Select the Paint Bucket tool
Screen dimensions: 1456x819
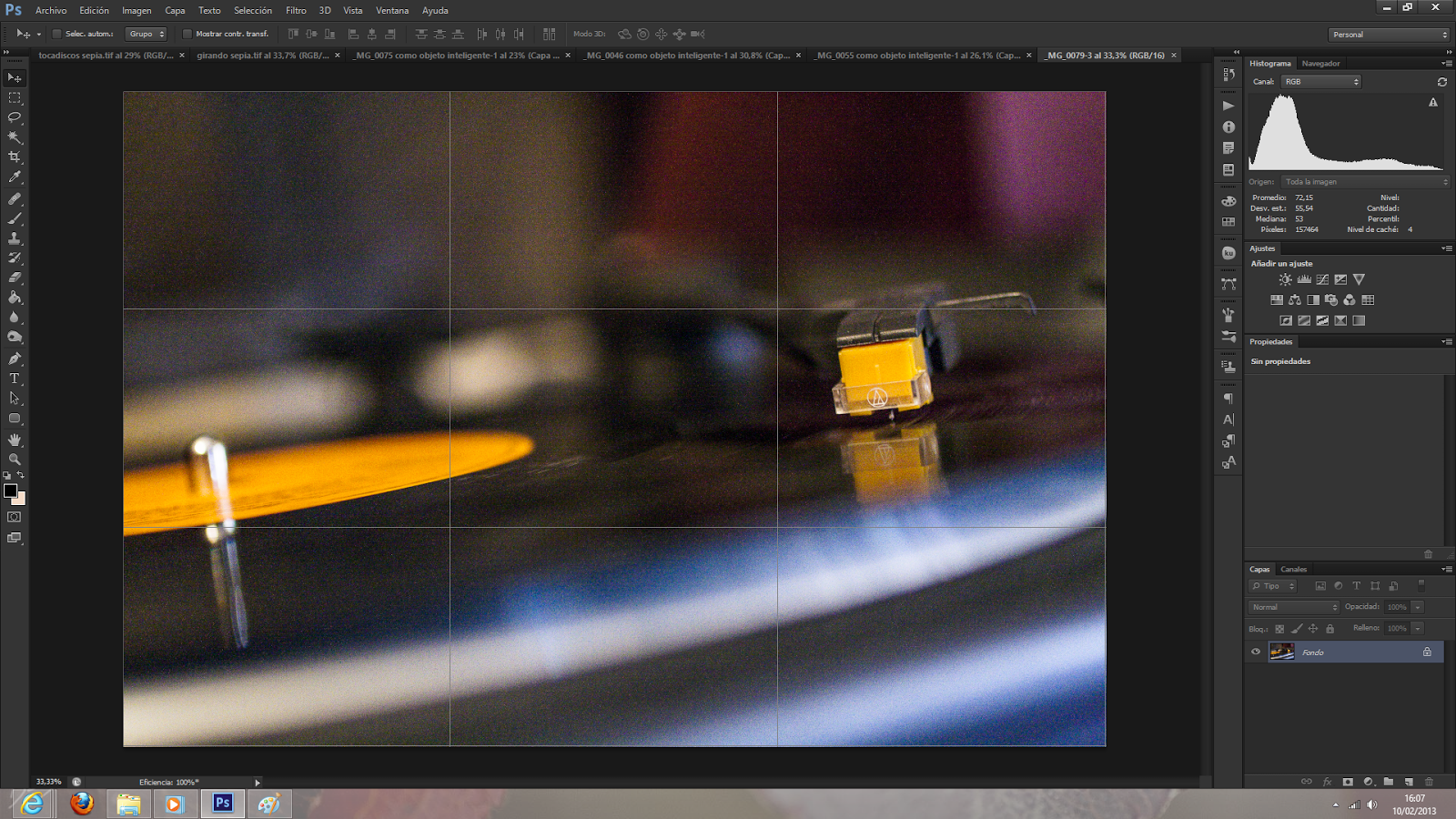tap(15, 298)
